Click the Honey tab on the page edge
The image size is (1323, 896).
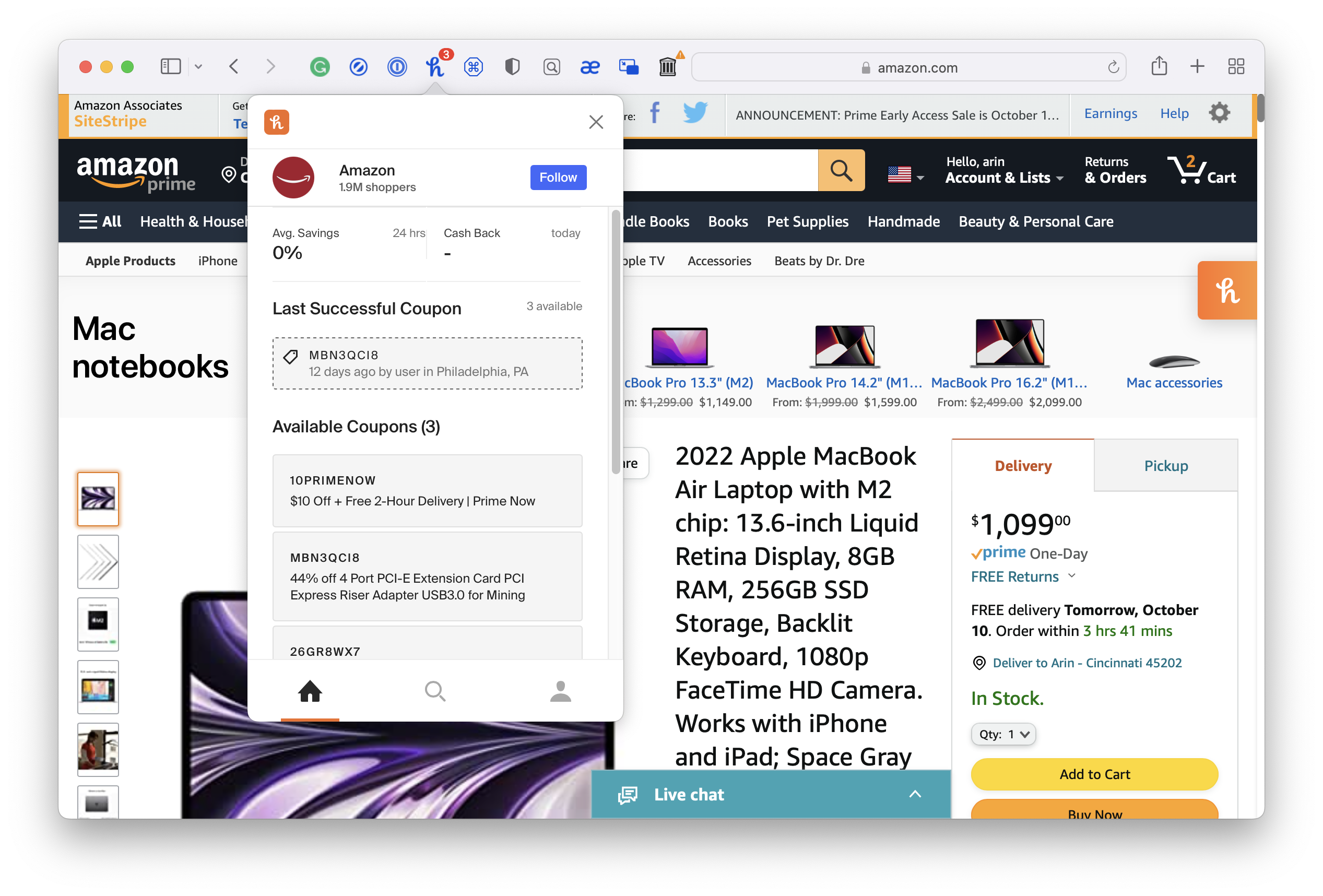tap(1227, 290)
